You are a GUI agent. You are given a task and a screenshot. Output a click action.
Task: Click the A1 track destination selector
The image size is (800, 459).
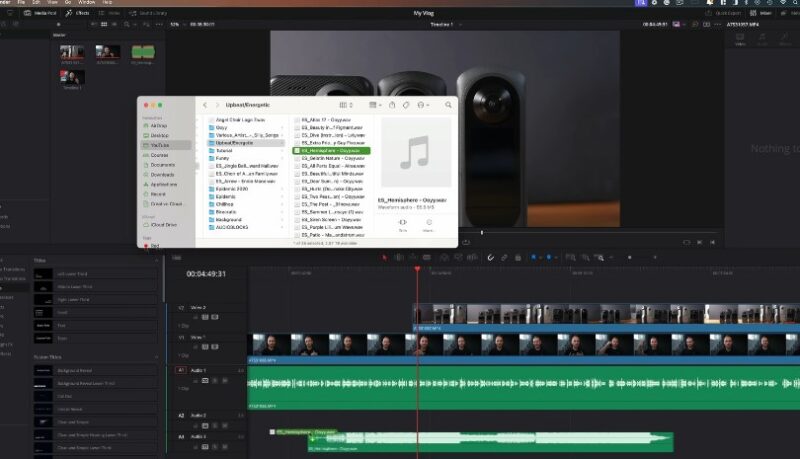[181, 370]
